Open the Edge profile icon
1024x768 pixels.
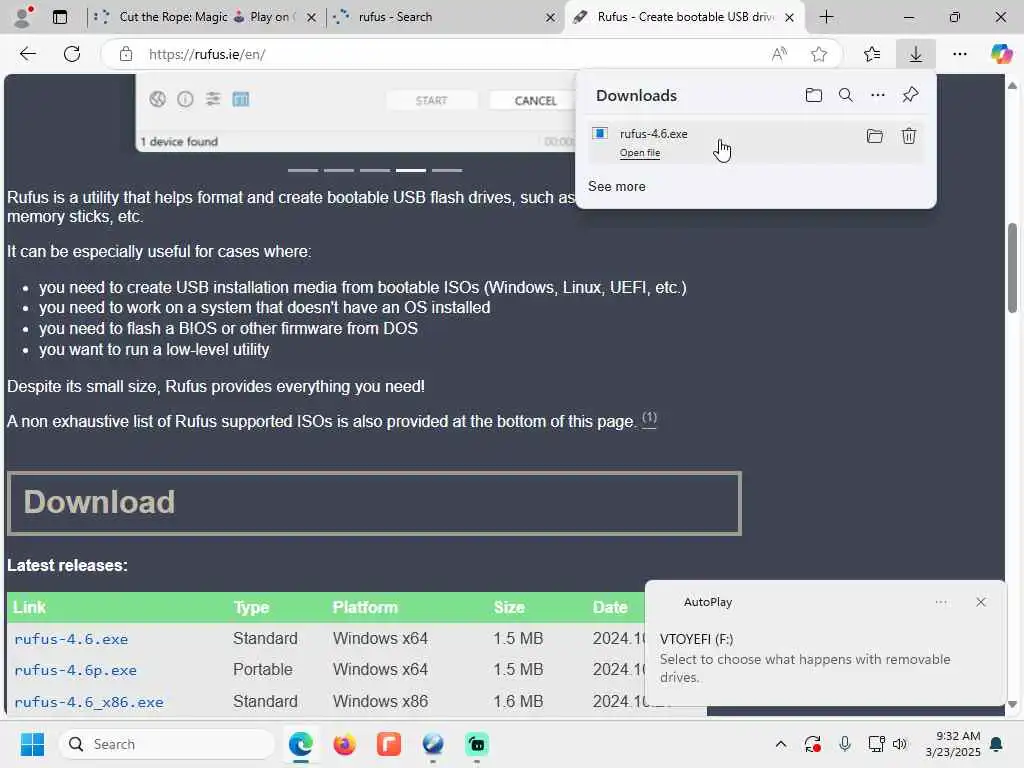[x=23, y=17]
